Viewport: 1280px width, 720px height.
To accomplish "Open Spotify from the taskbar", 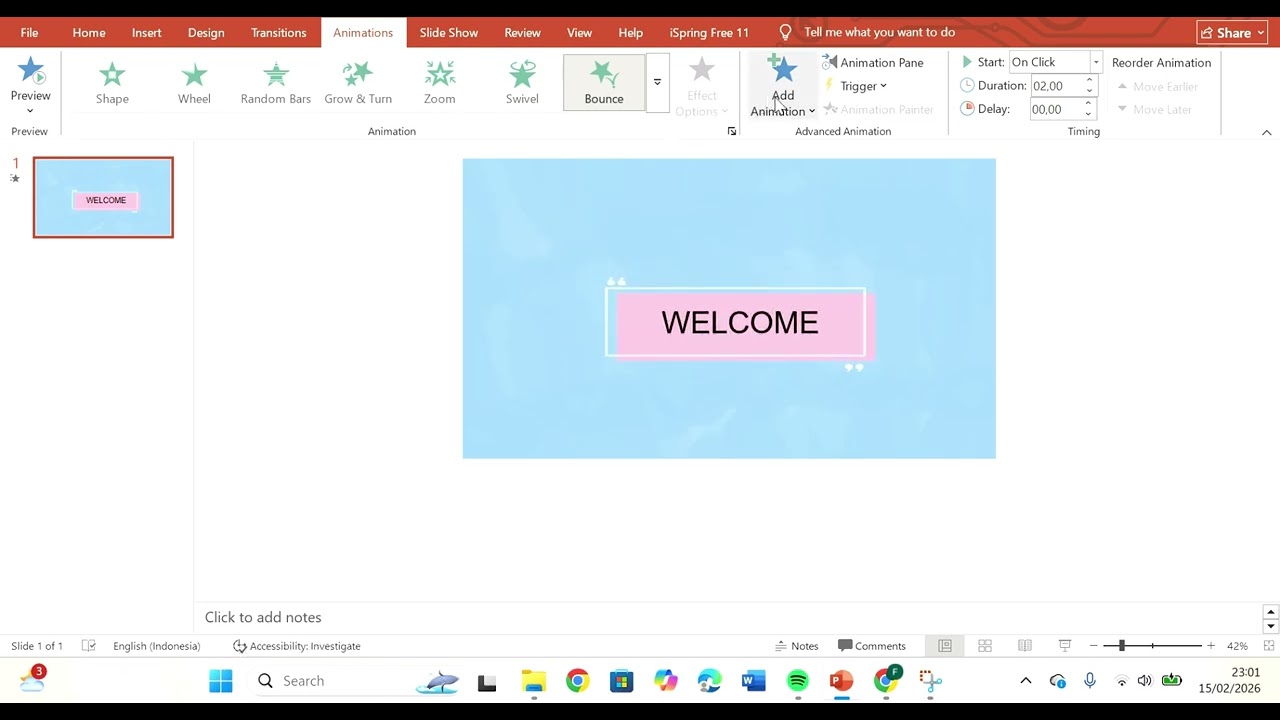I will click(798, 681).
